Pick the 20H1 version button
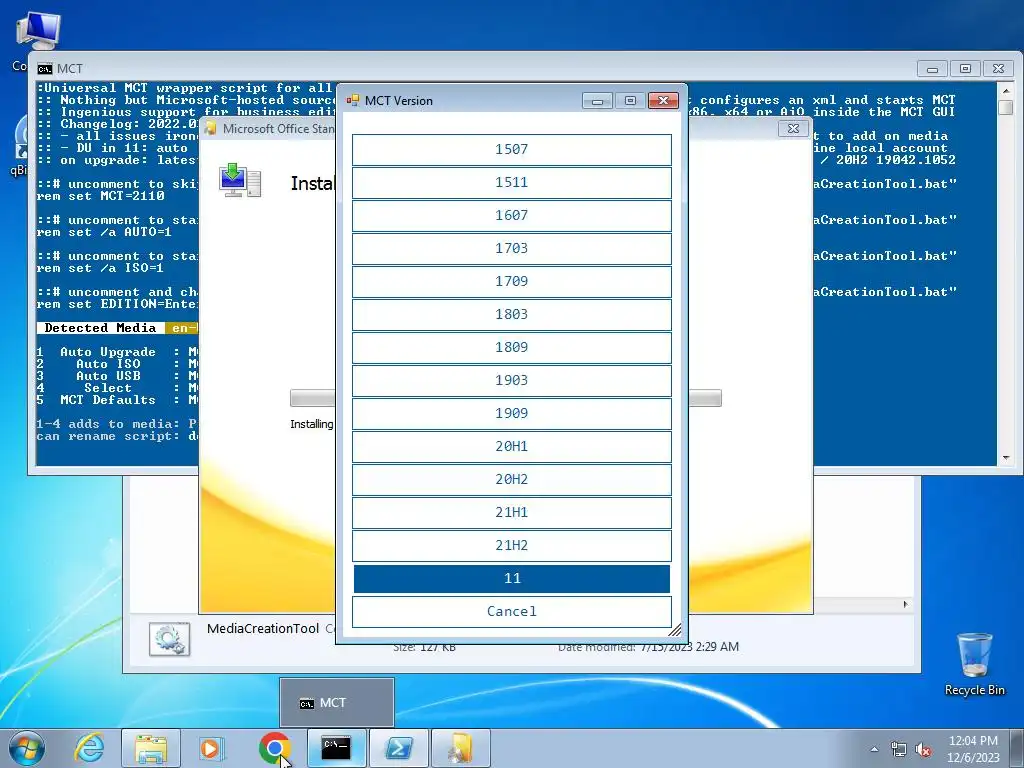Viewport: 1024px width, 768px height. (511, 447)
